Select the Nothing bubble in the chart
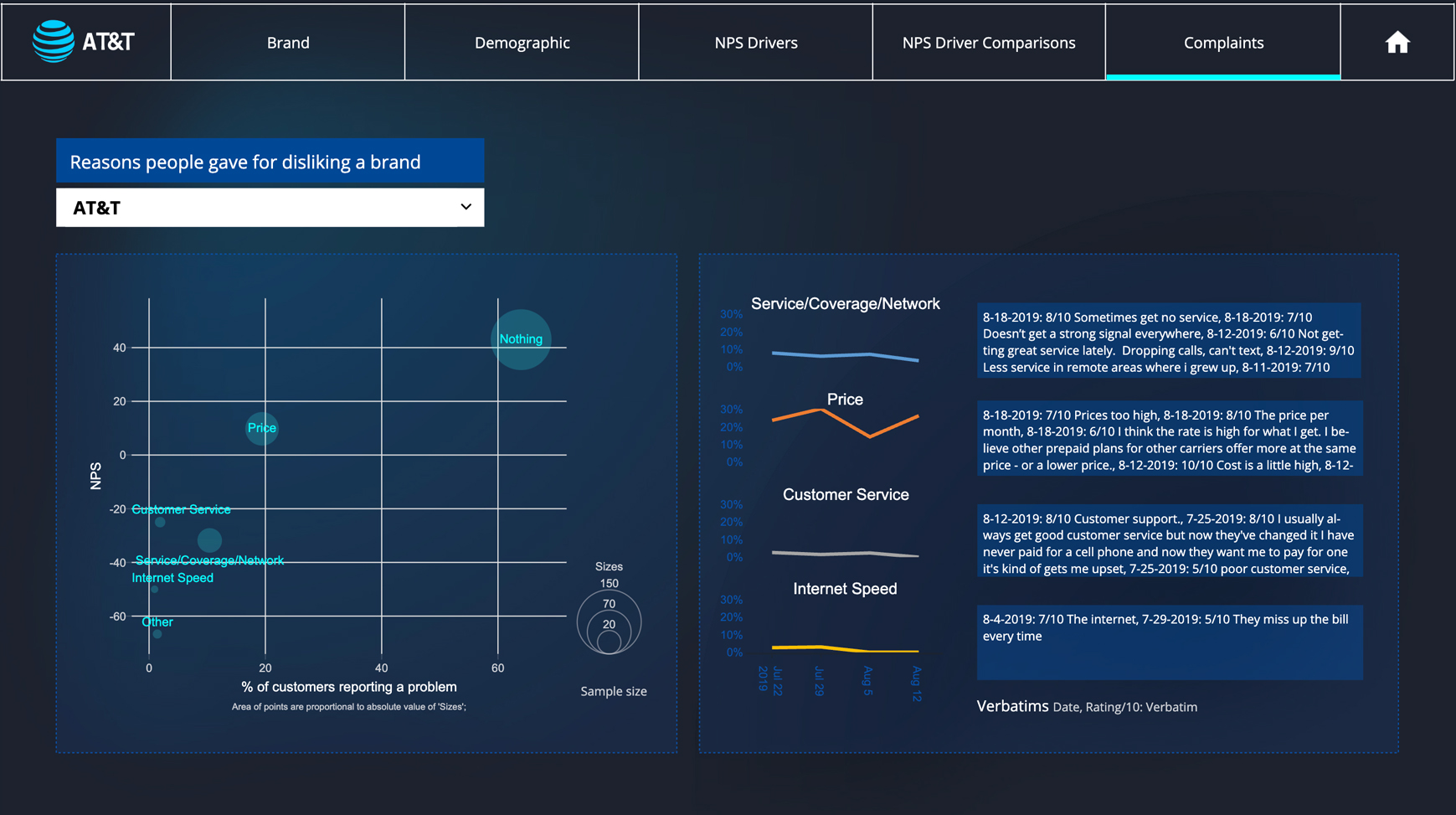Viewport: 1456px width, 815px height. click(521, 339)
